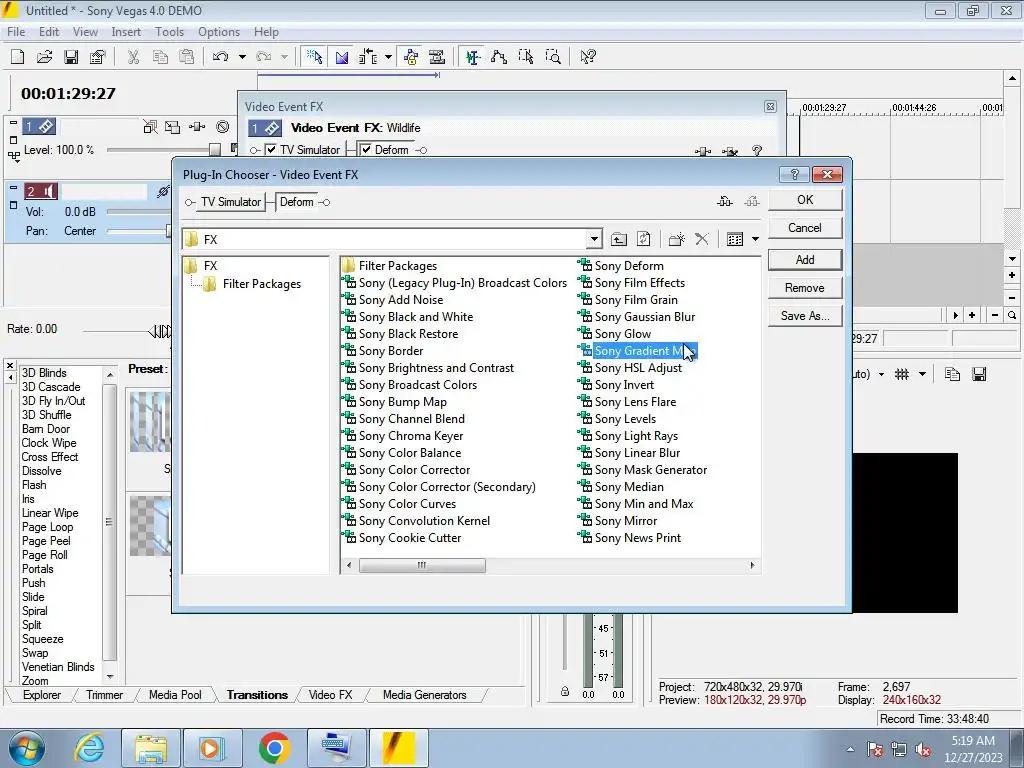
Task: Click the Views icon in Plug-In Chooser
Action: [x=735, y=240]
